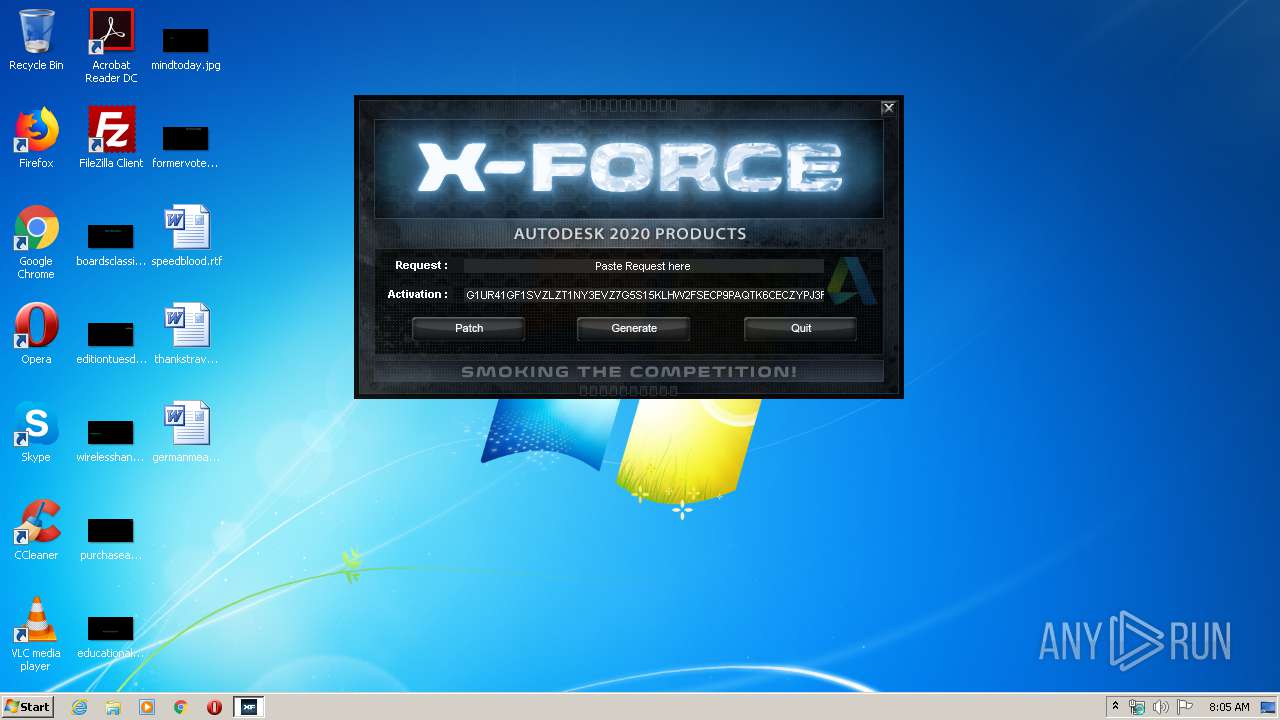Open the network tray icon
The width and height of the screenshot is (1280, 720).
(1137, 707)
